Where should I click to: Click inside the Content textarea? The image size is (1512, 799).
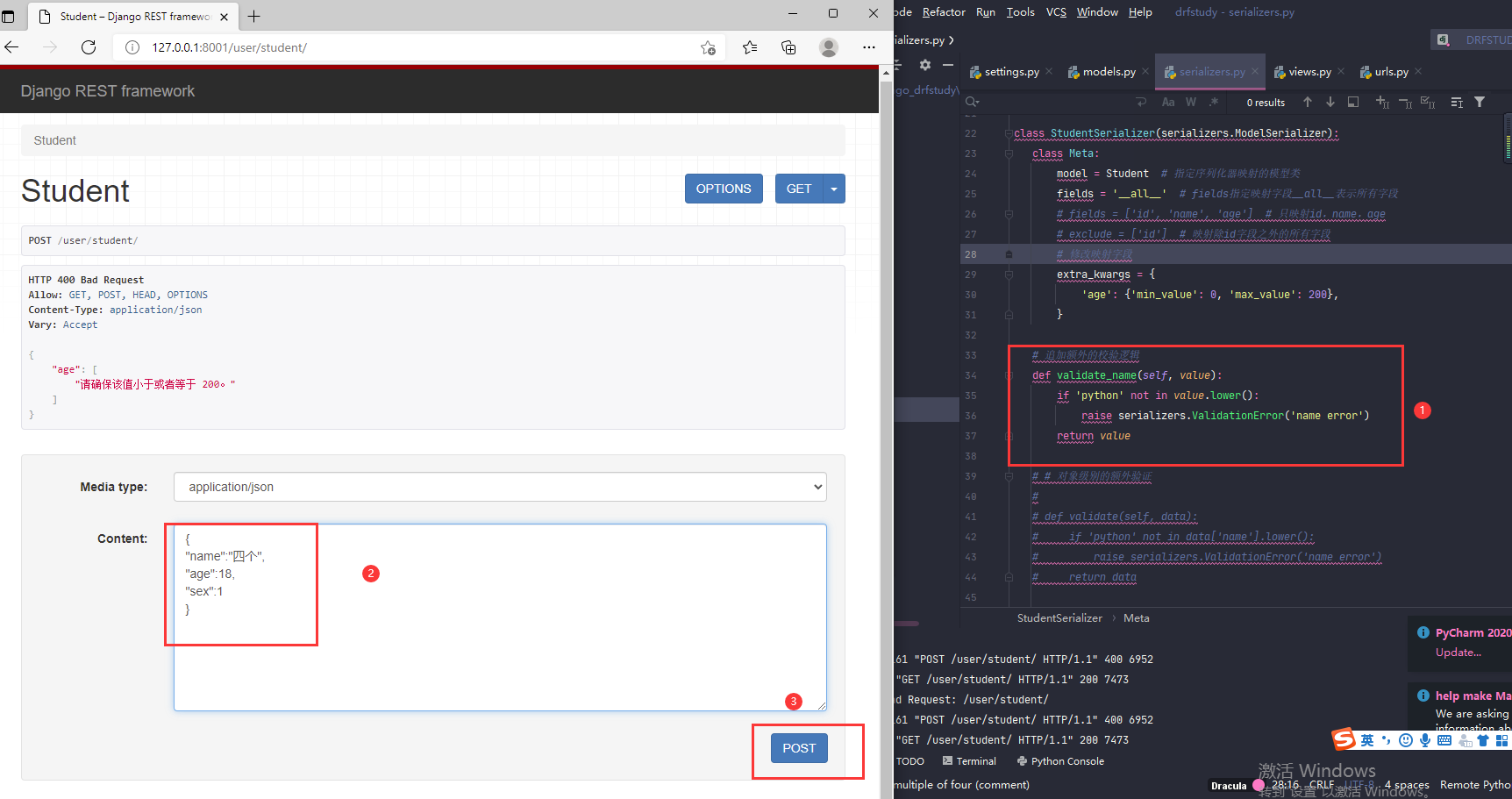click(x=500, y=617)
